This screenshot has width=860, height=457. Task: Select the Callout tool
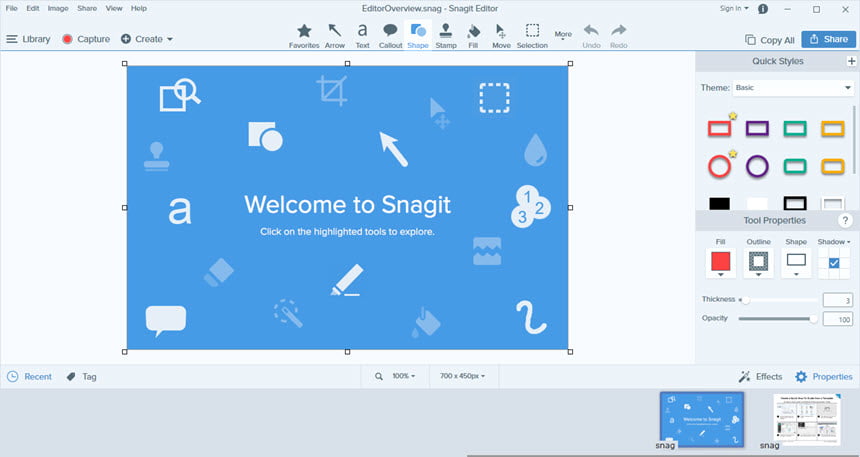click(x=391, y=36)
